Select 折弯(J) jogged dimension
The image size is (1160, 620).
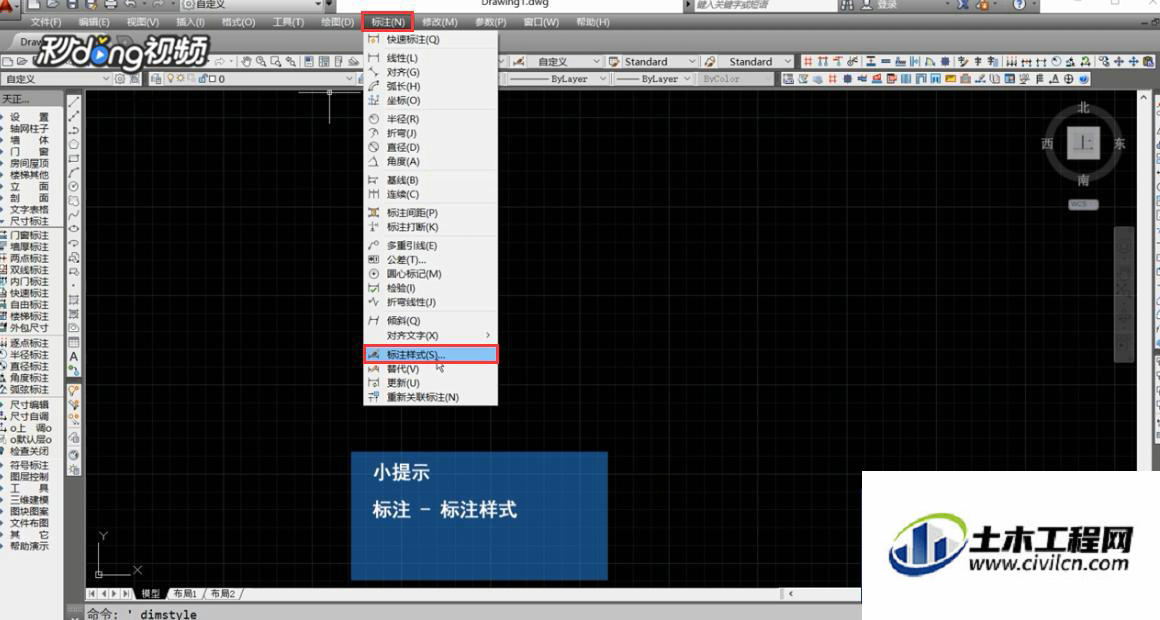pos(431,133)
